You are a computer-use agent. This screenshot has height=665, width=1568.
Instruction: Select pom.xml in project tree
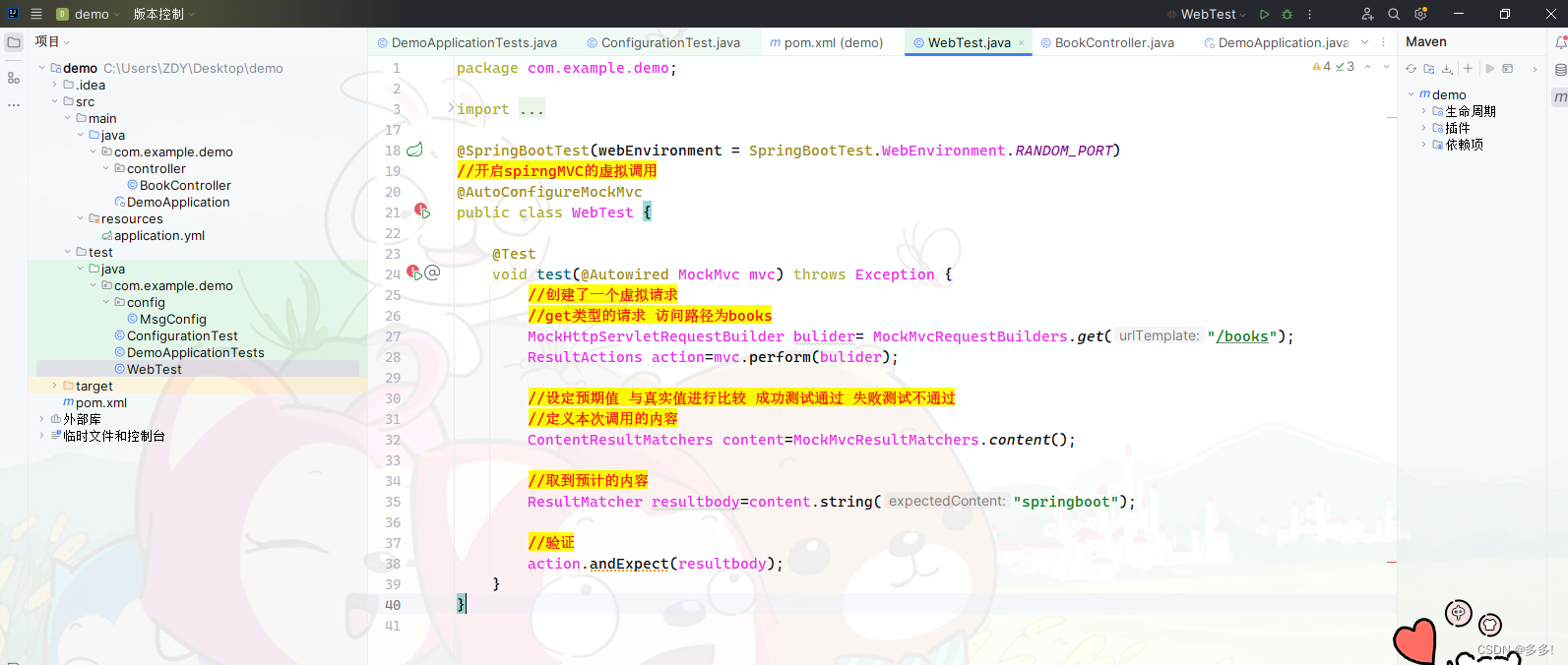pos(101,402)
